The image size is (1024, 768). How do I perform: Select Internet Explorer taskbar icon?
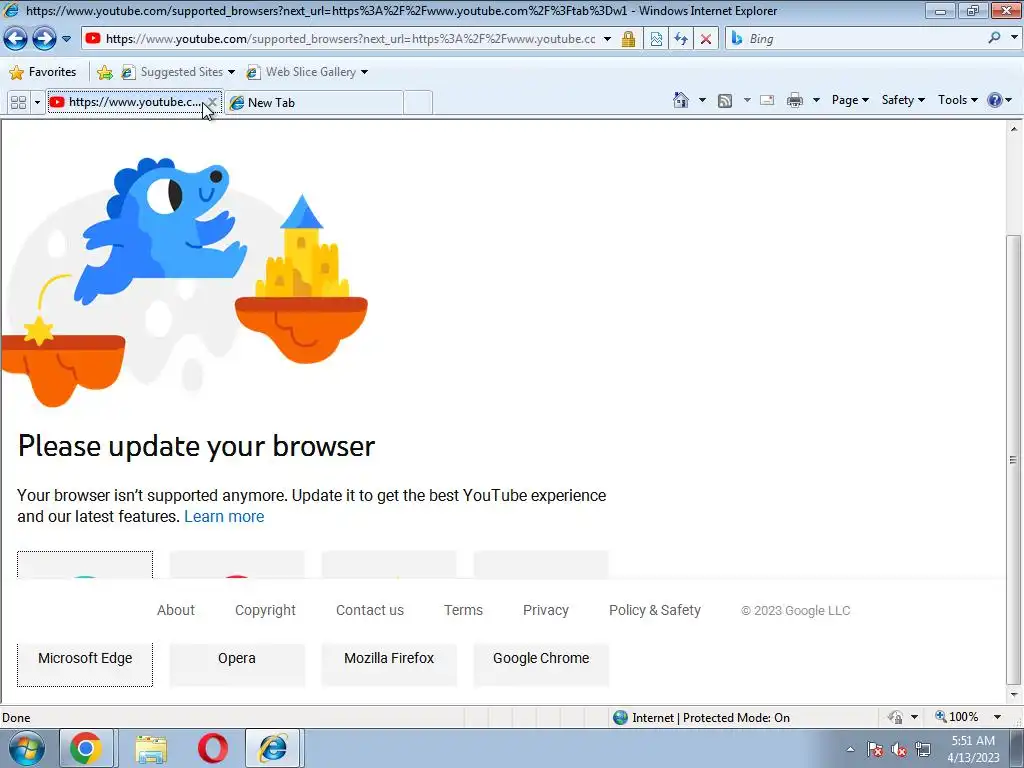(273, 748)
